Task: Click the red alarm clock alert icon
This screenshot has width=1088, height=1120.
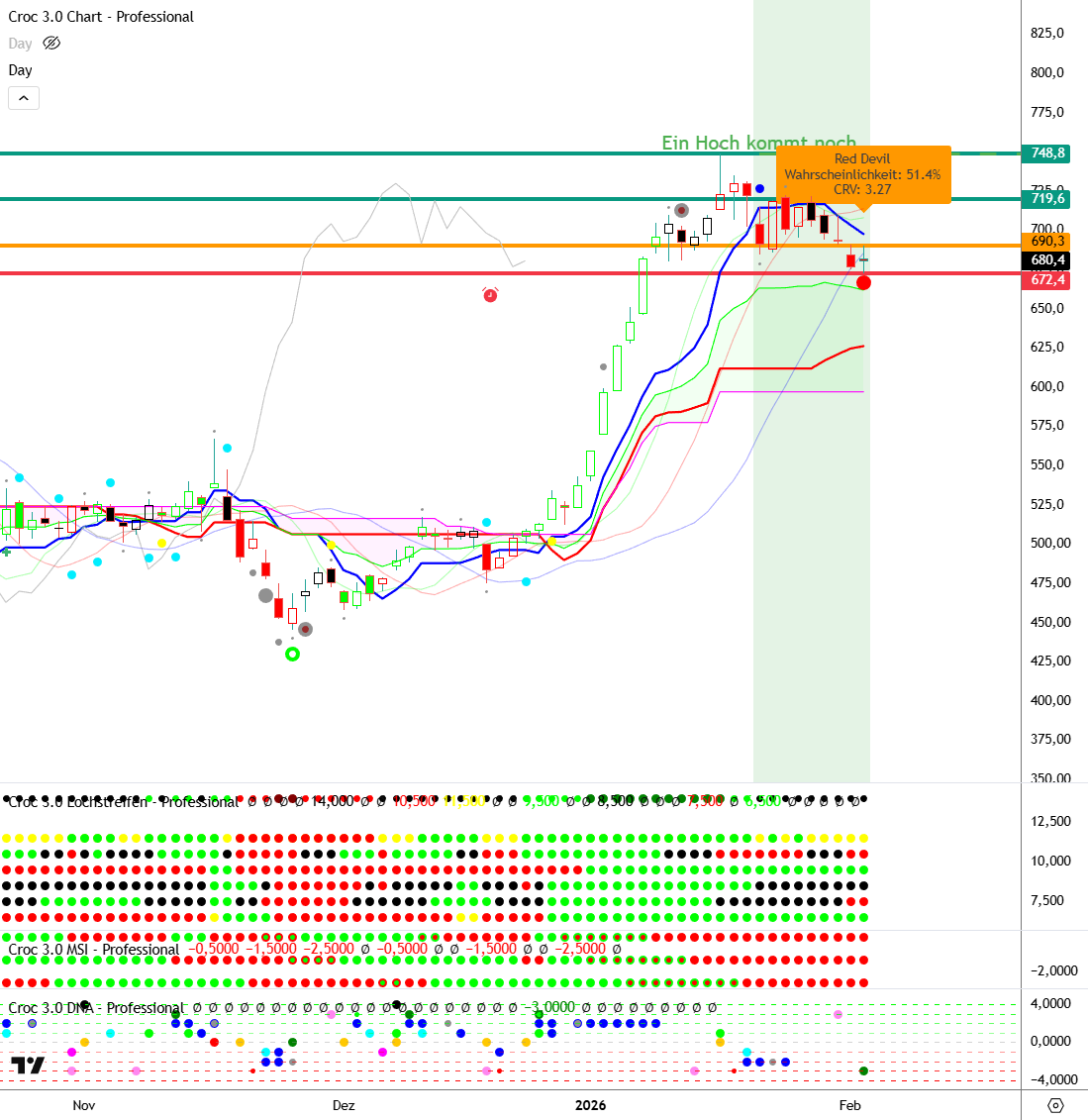Action: [490, 294]
